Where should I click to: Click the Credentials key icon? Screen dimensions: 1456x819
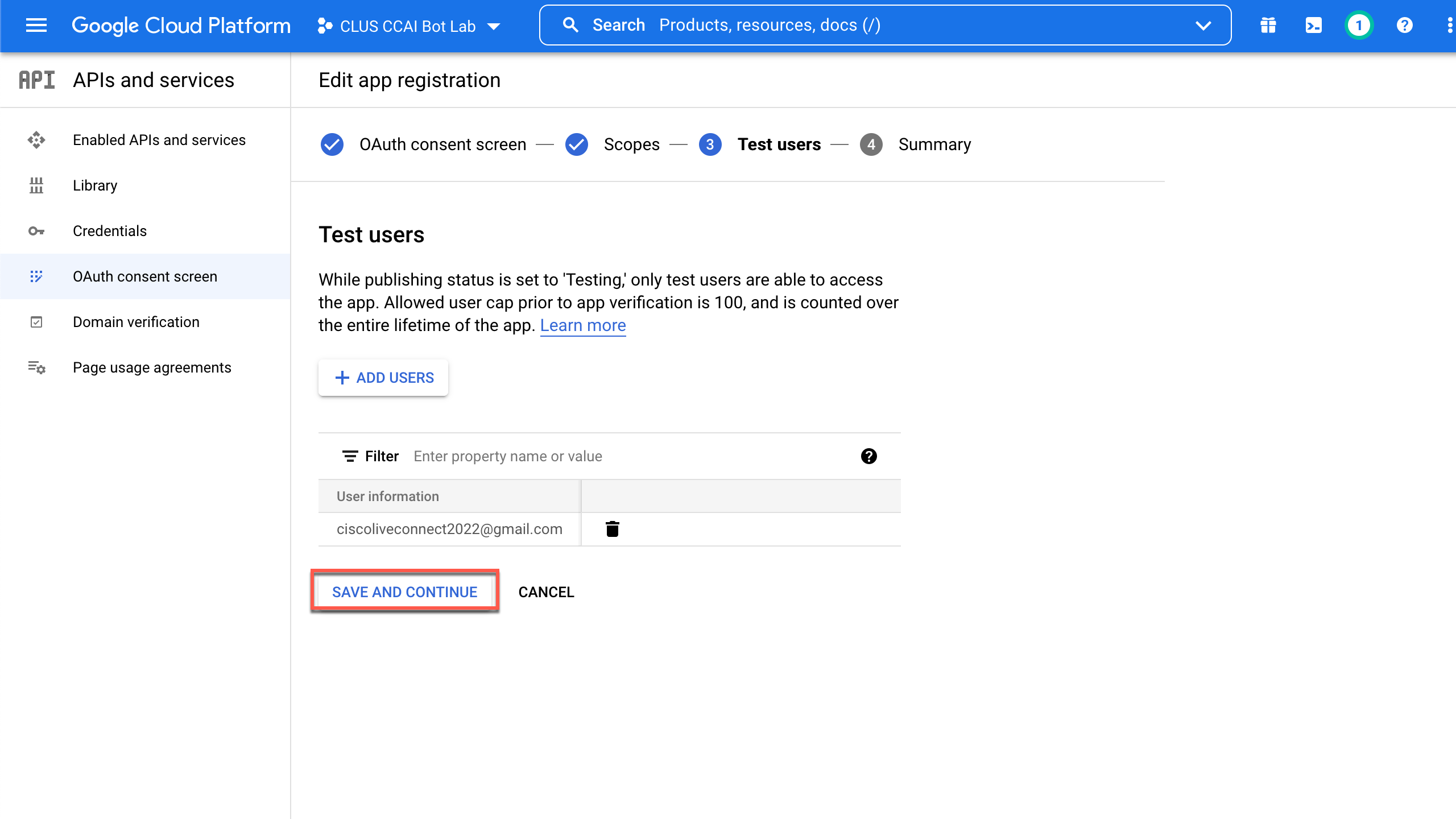tap(36, 231)
